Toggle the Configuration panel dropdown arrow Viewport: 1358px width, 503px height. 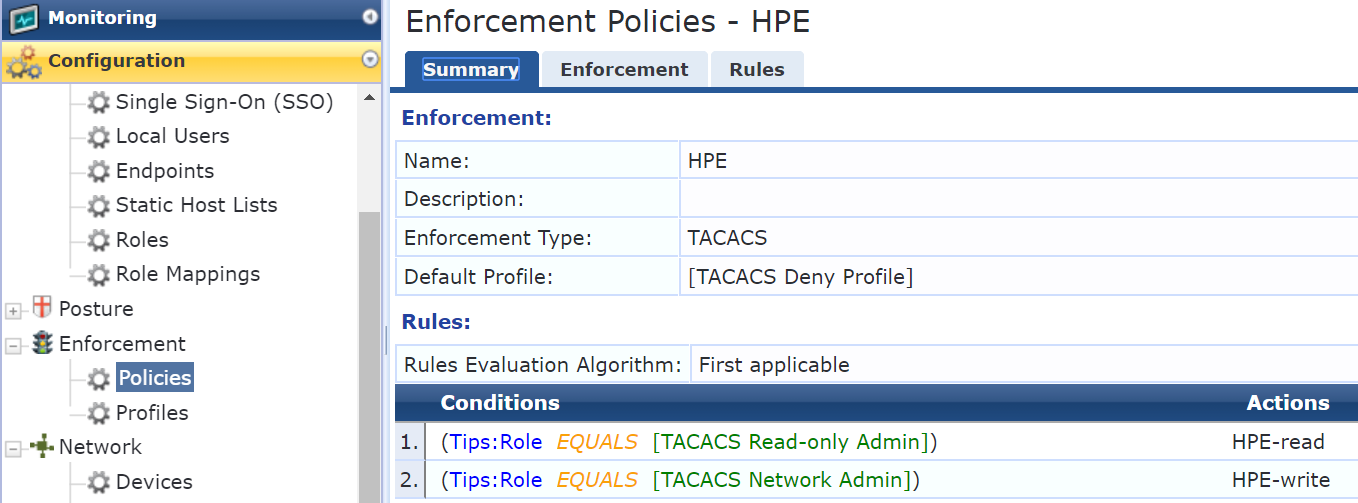(x=370, y=60)
